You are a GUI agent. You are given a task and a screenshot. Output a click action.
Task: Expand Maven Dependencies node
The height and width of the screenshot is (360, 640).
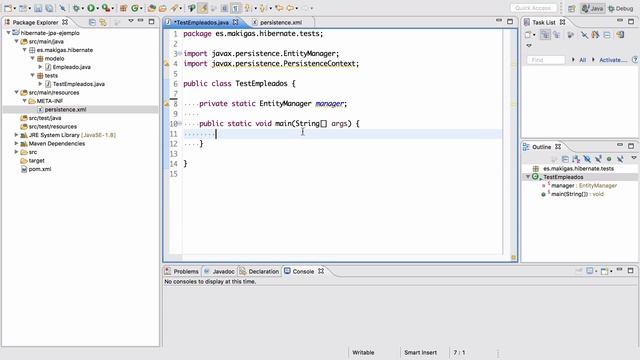click(x=16, y=143)
